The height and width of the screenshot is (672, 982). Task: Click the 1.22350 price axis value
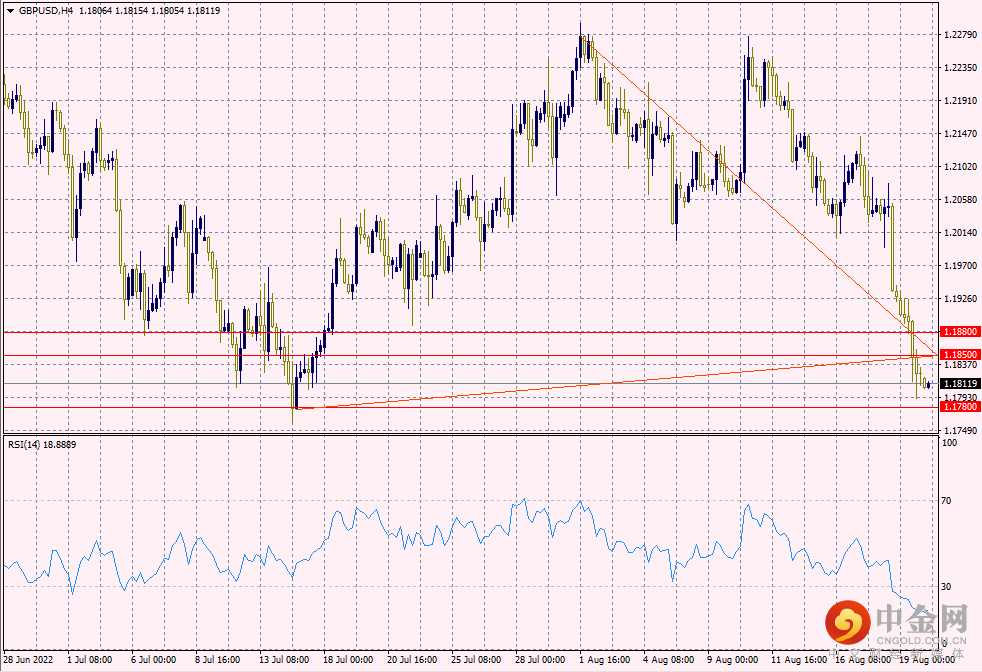960,68
